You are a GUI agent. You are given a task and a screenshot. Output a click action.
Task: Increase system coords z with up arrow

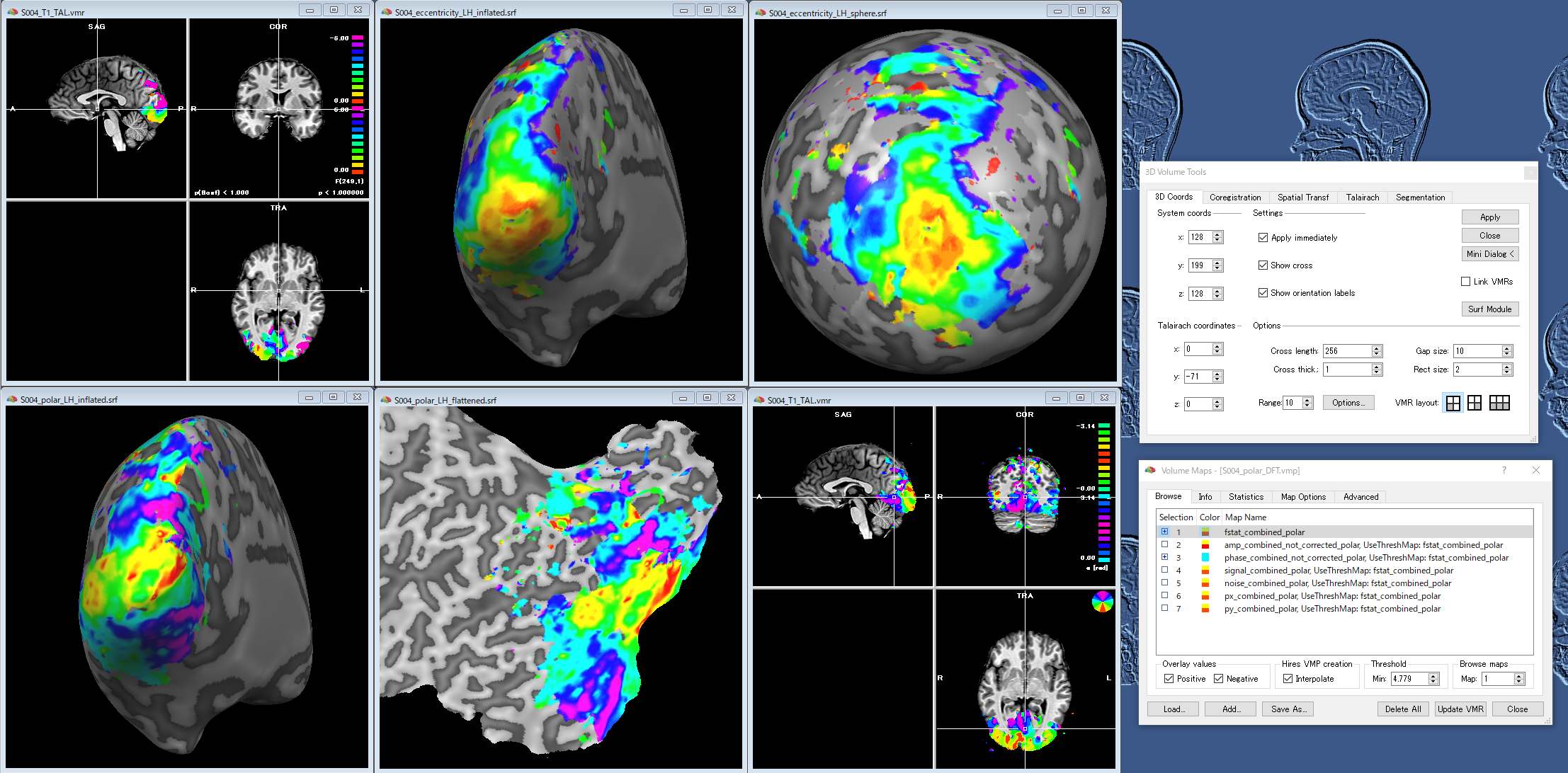click(1217, 290)
